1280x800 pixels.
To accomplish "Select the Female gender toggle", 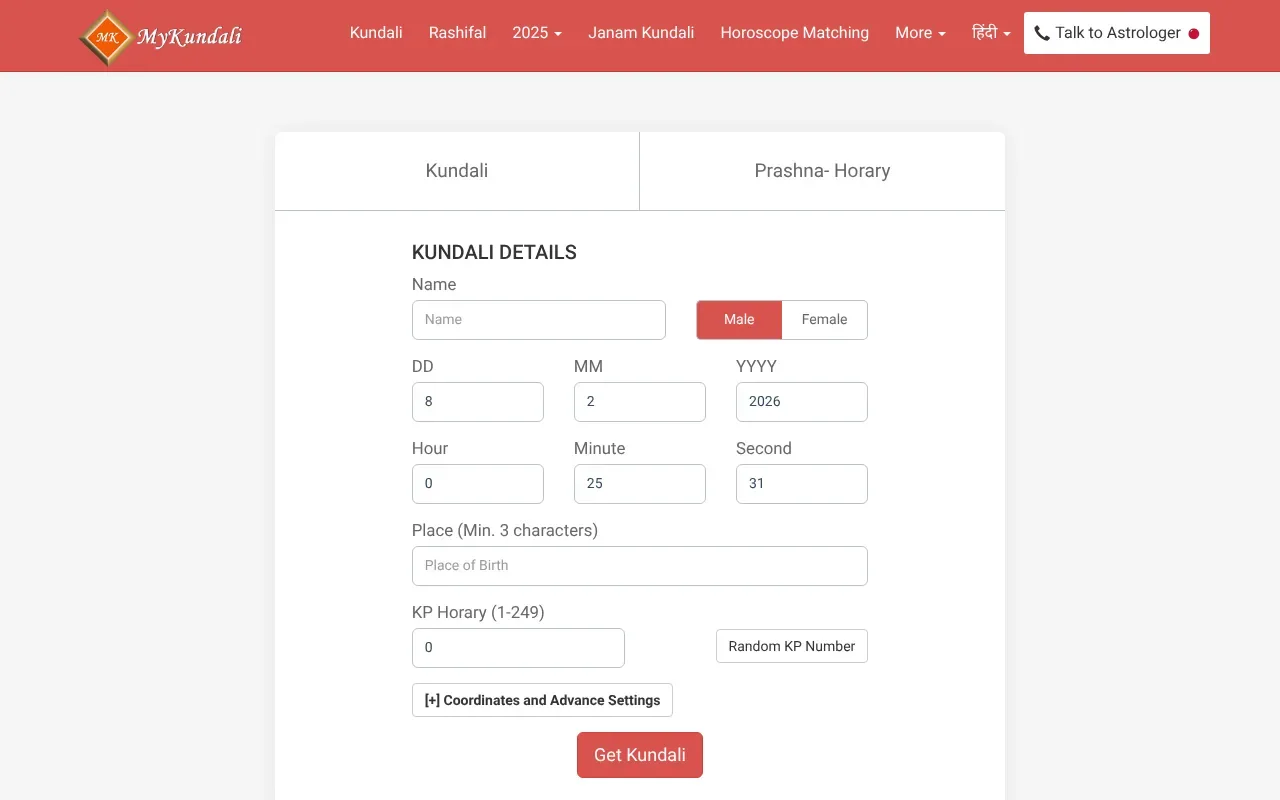I will pyautogui.click(x=824, y=319).
